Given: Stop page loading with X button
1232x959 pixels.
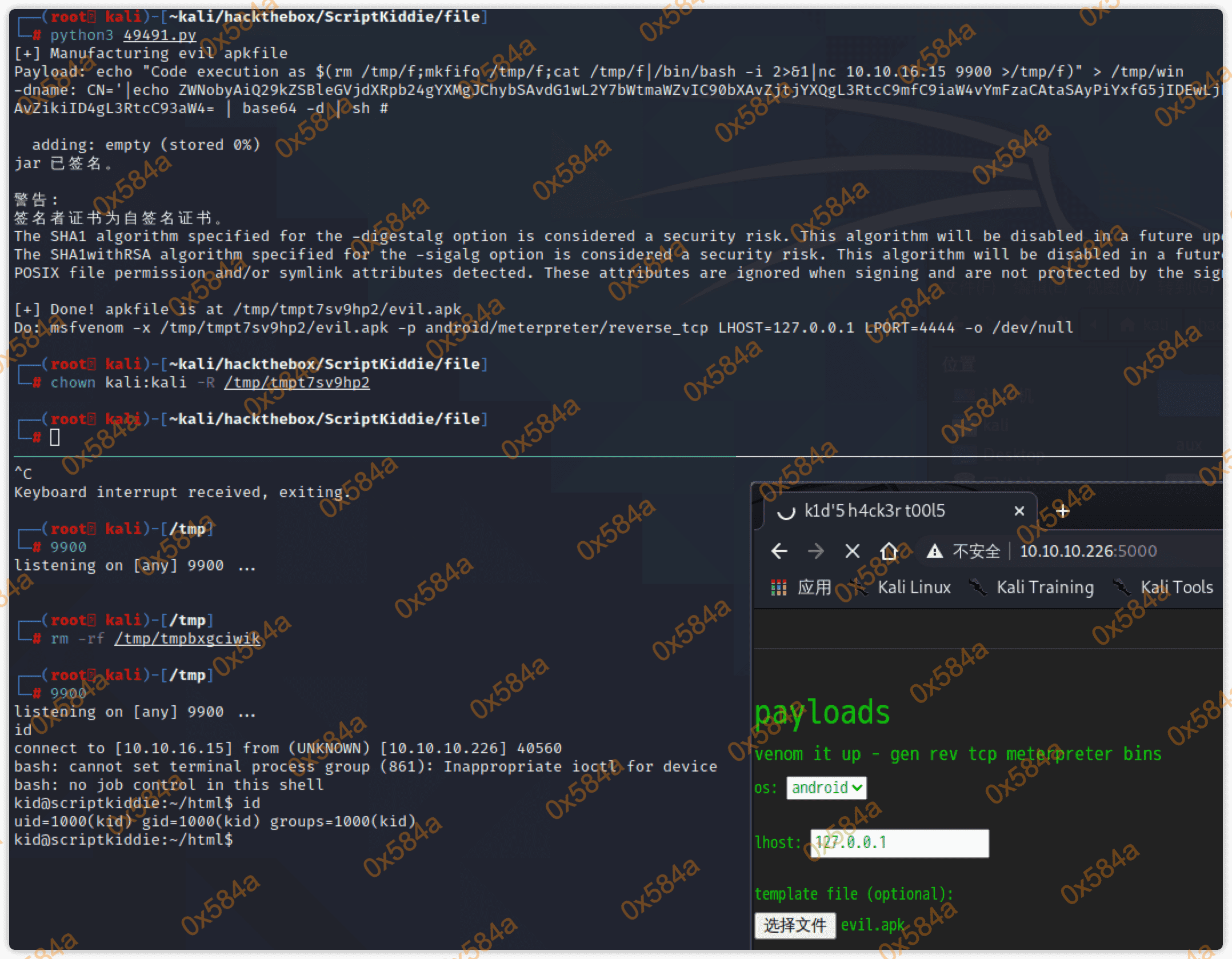Looking at the screenshot, I should coord(852,551).
